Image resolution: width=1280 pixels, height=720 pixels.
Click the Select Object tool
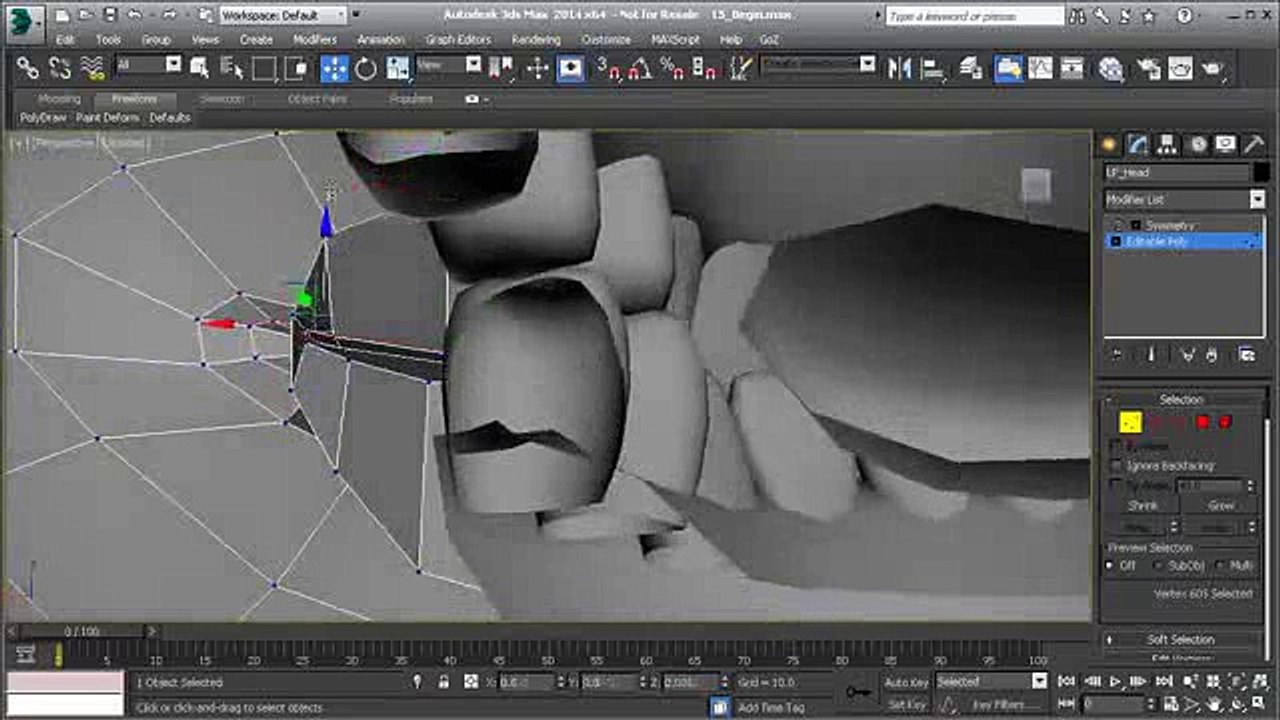[x=199, y=68]
